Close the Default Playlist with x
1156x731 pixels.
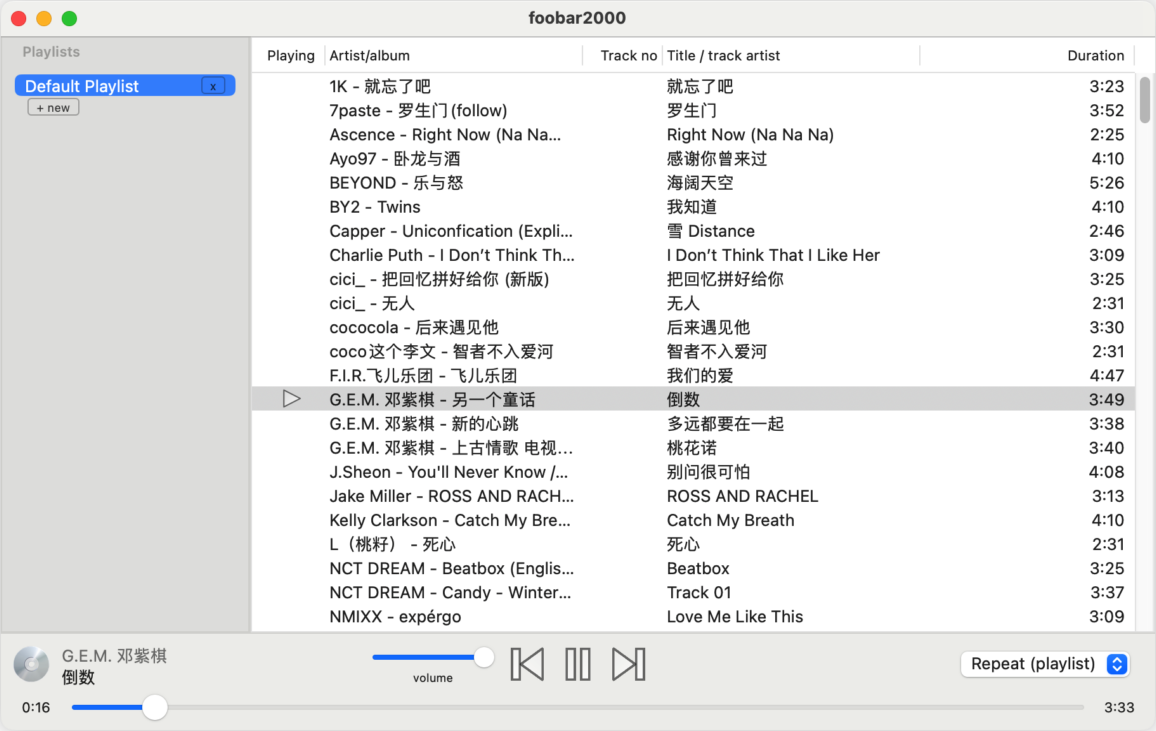click(213, 86)
